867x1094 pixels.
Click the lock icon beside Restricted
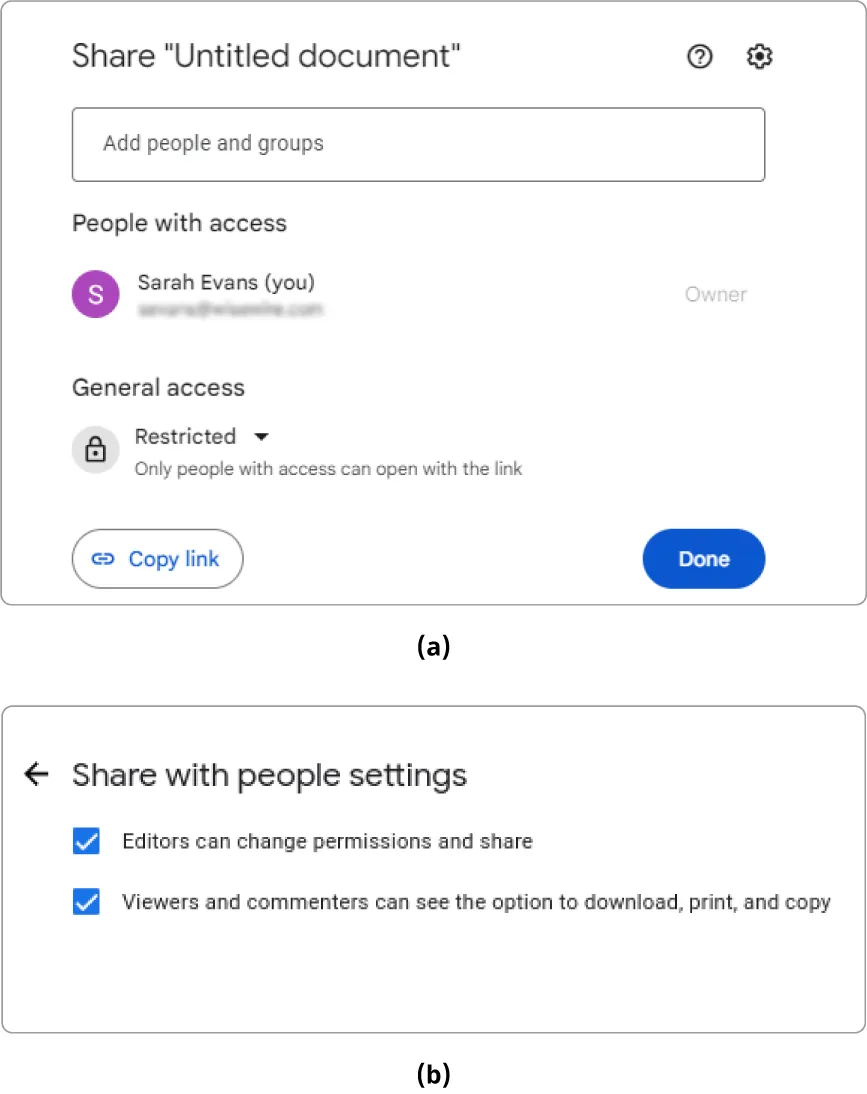click(x=95, y=450)
